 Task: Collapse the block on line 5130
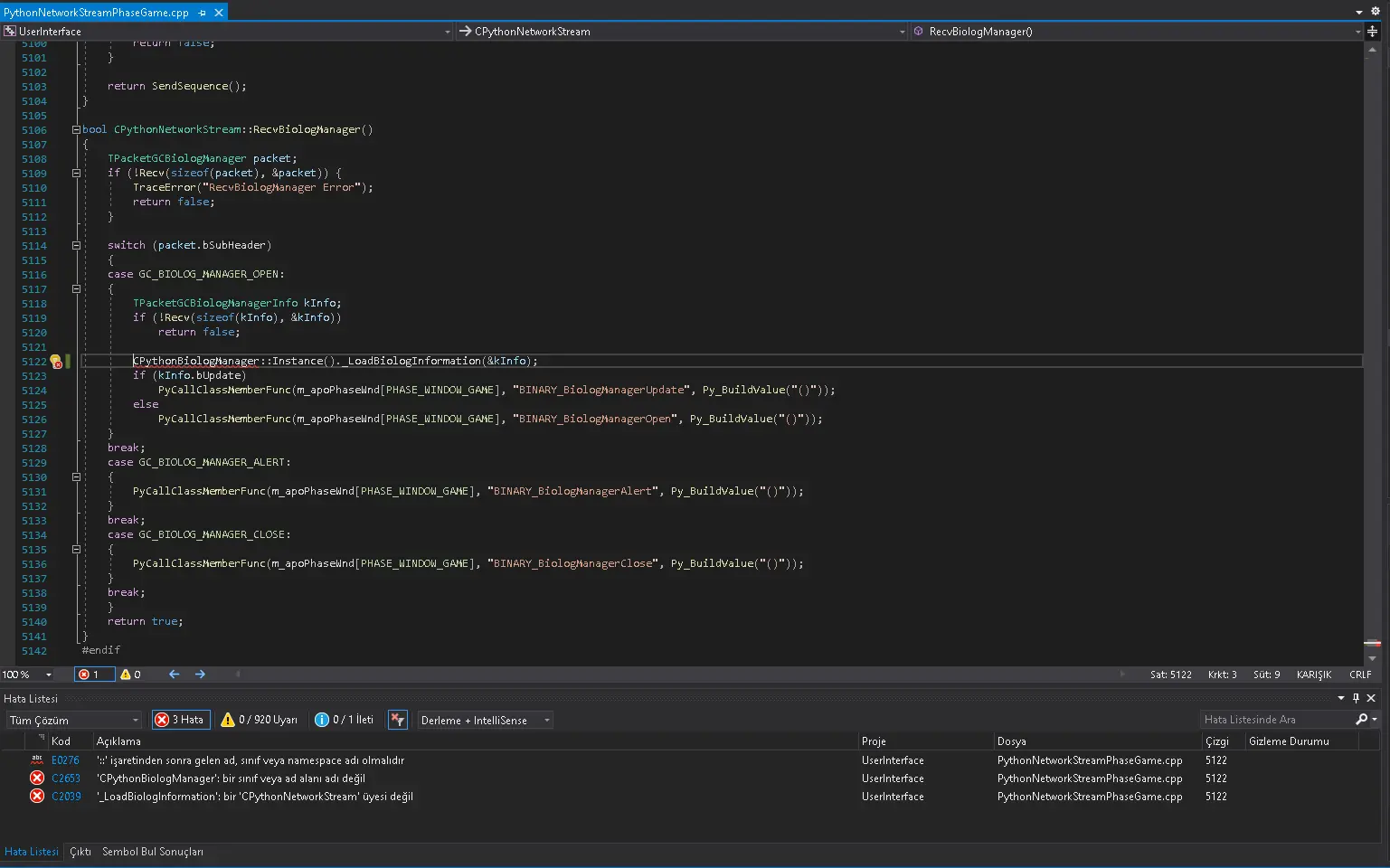click(x=76, y=477)
